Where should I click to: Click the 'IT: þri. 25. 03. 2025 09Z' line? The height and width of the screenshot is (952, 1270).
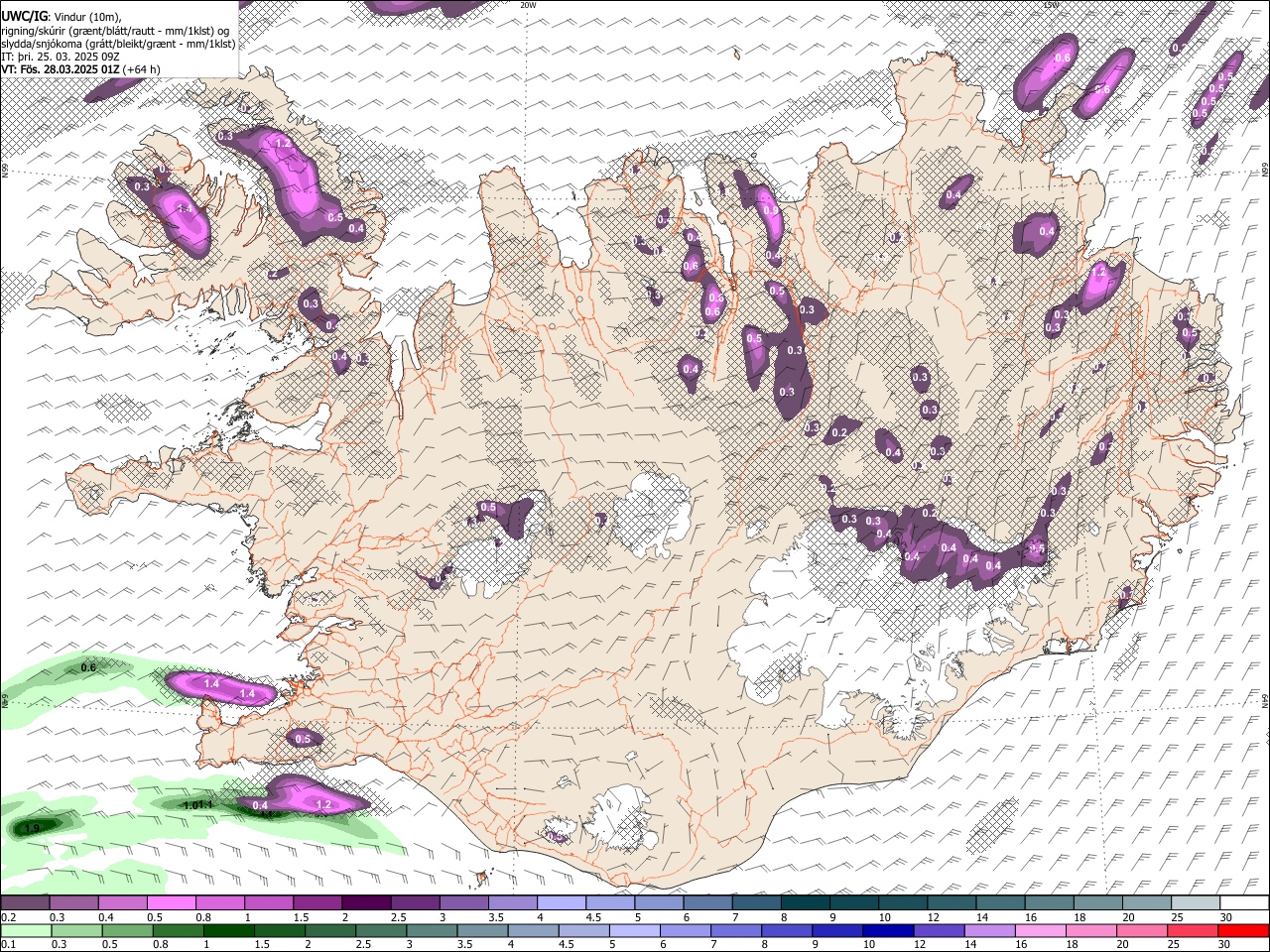coord(62,57)
